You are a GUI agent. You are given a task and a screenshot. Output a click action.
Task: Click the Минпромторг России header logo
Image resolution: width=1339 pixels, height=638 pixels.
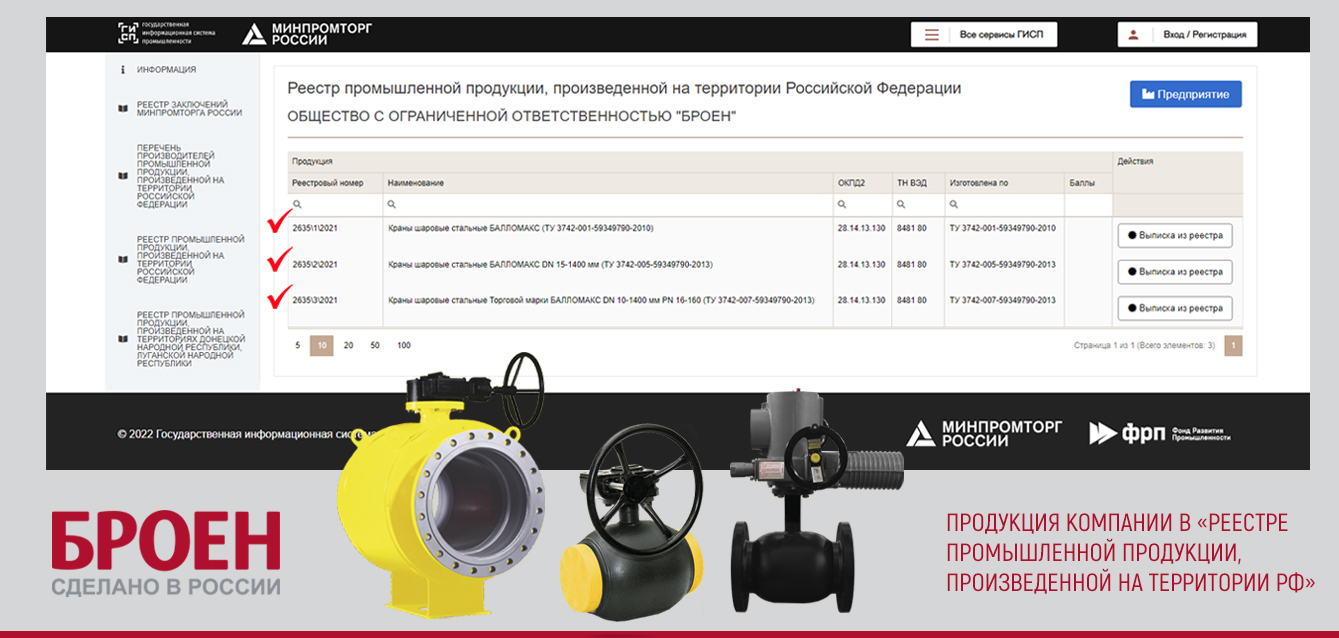click(306, 33)
